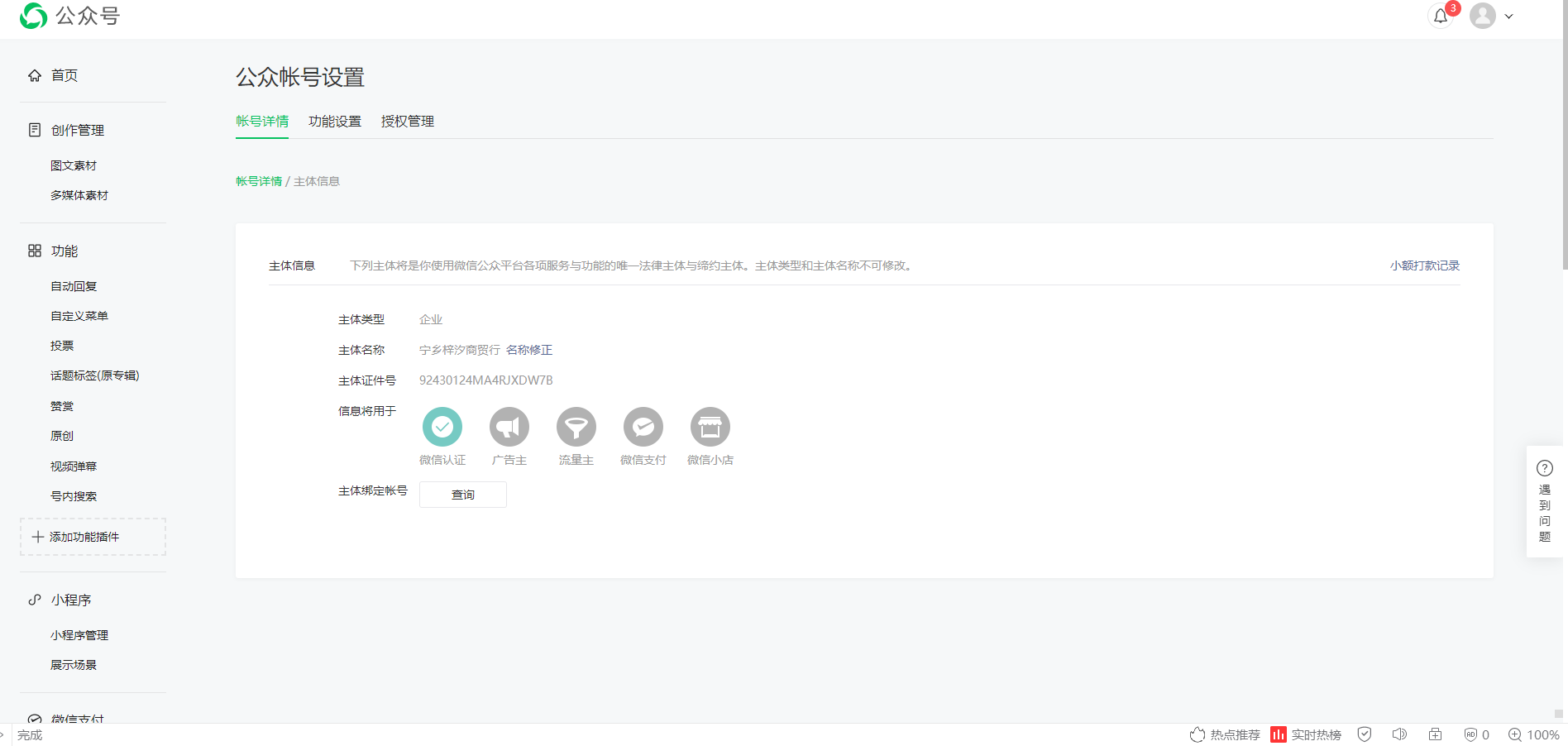Click the subject name 宁乡梓汐商贸行
1568x746 pixels.
(460, 350)
